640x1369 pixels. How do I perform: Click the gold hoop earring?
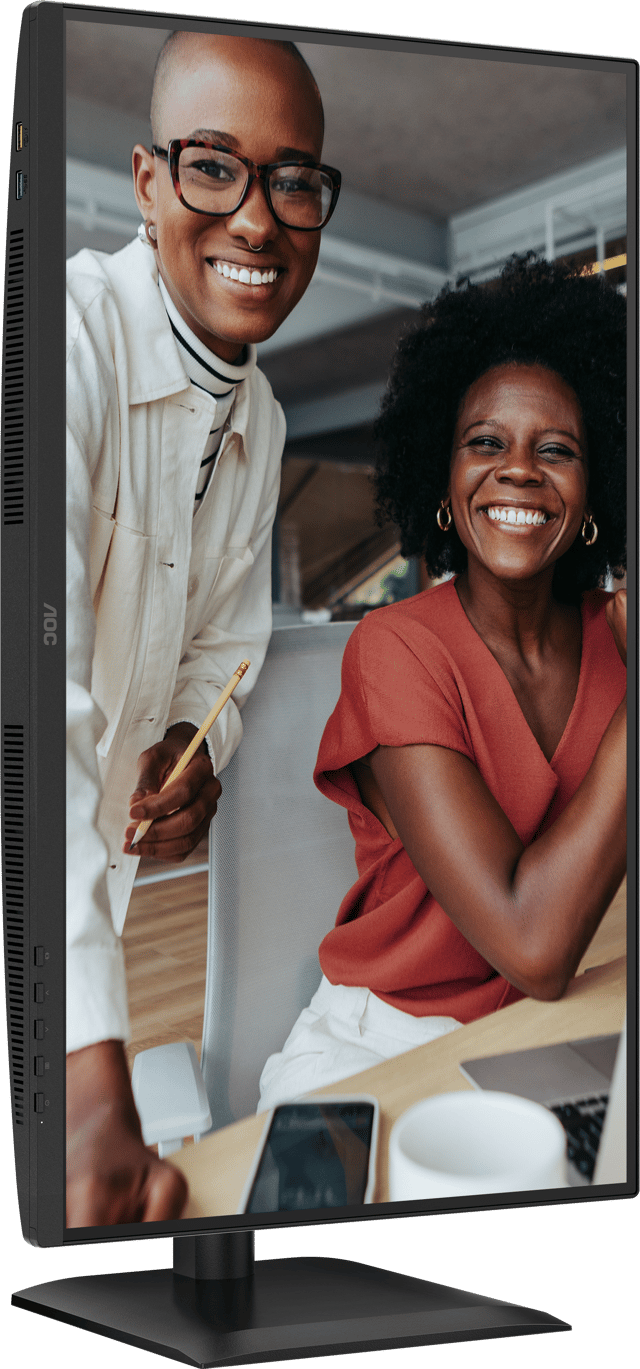pyautogui.click(x=443, y=516)
